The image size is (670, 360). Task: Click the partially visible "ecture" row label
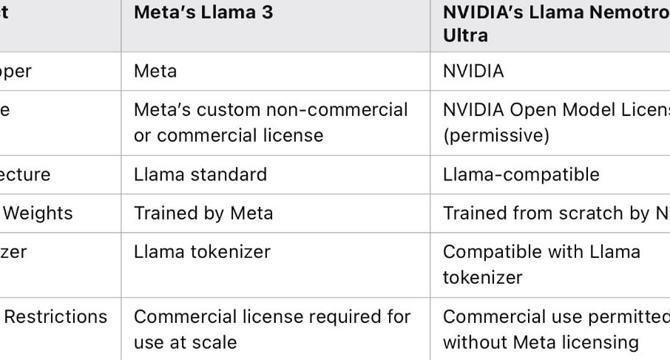pos(25,175)
